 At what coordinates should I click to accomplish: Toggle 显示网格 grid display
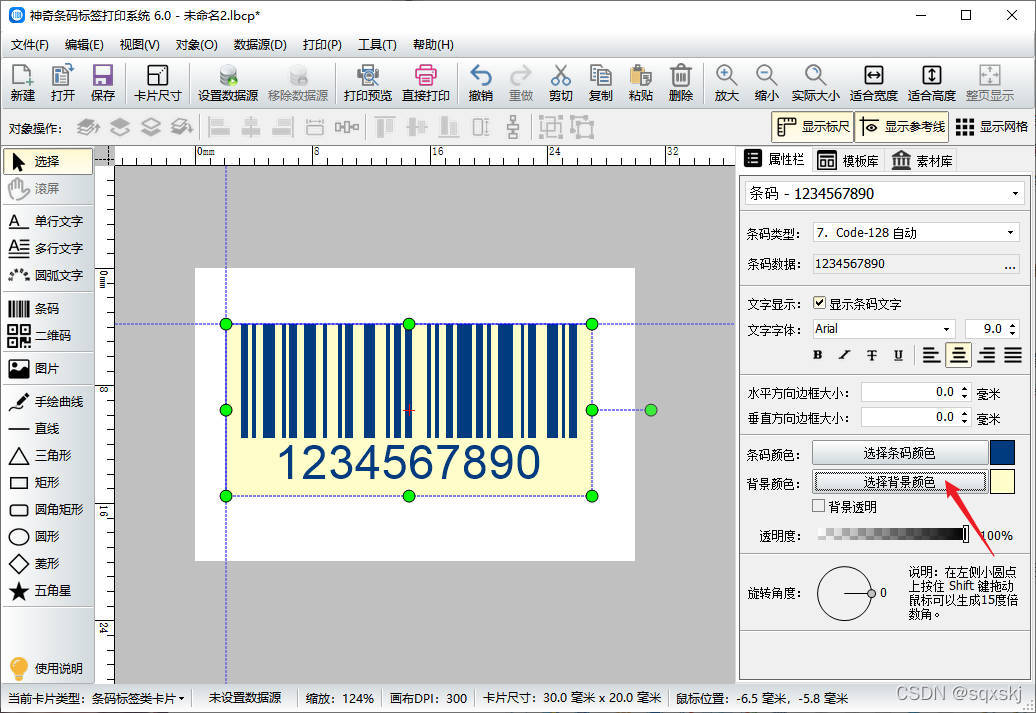tap(992, 126)
